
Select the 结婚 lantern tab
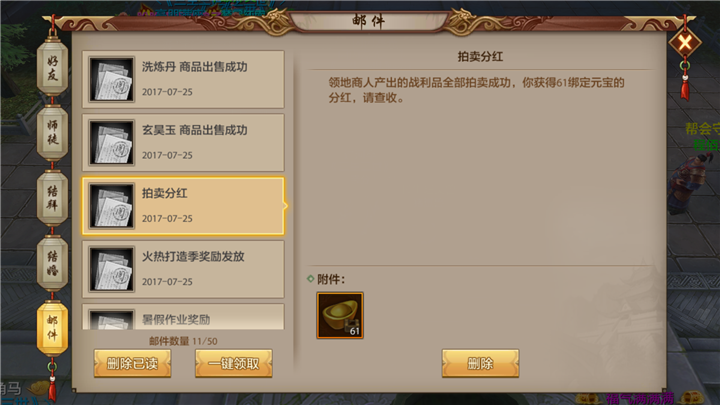tap(52, 263)
